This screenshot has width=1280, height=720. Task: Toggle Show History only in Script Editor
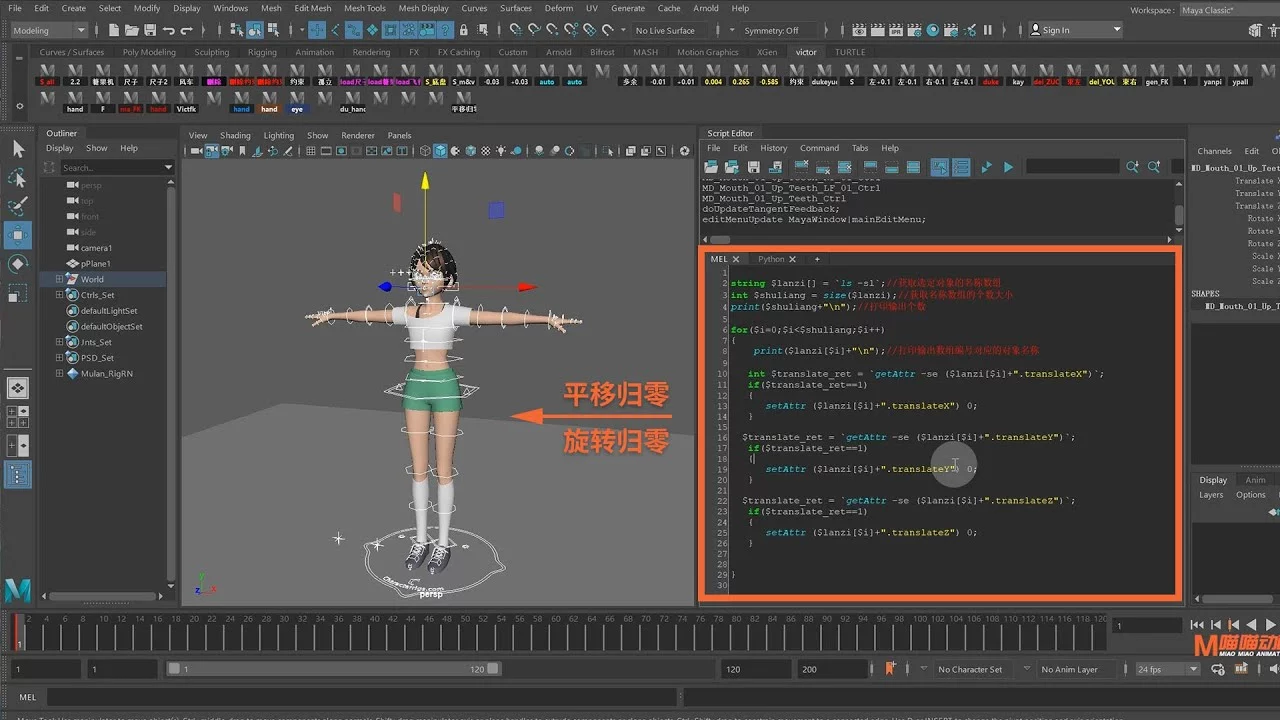pyautogui.click(x=870, y=167)
